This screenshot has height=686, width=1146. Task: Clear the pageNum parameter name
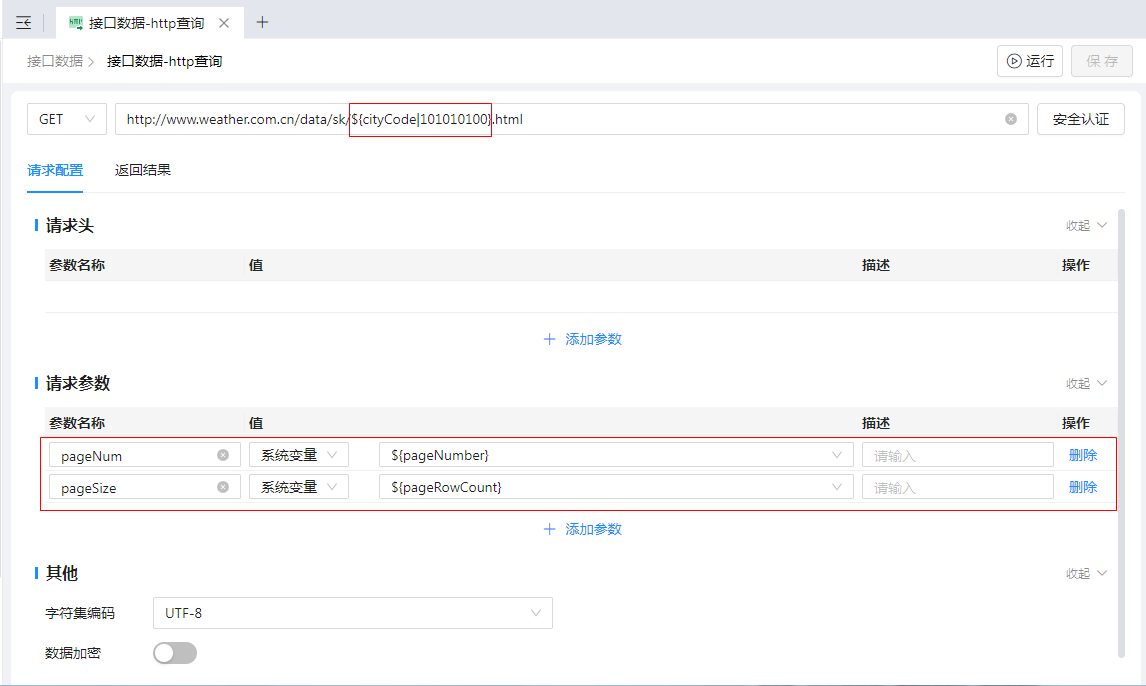coord(223,455)
